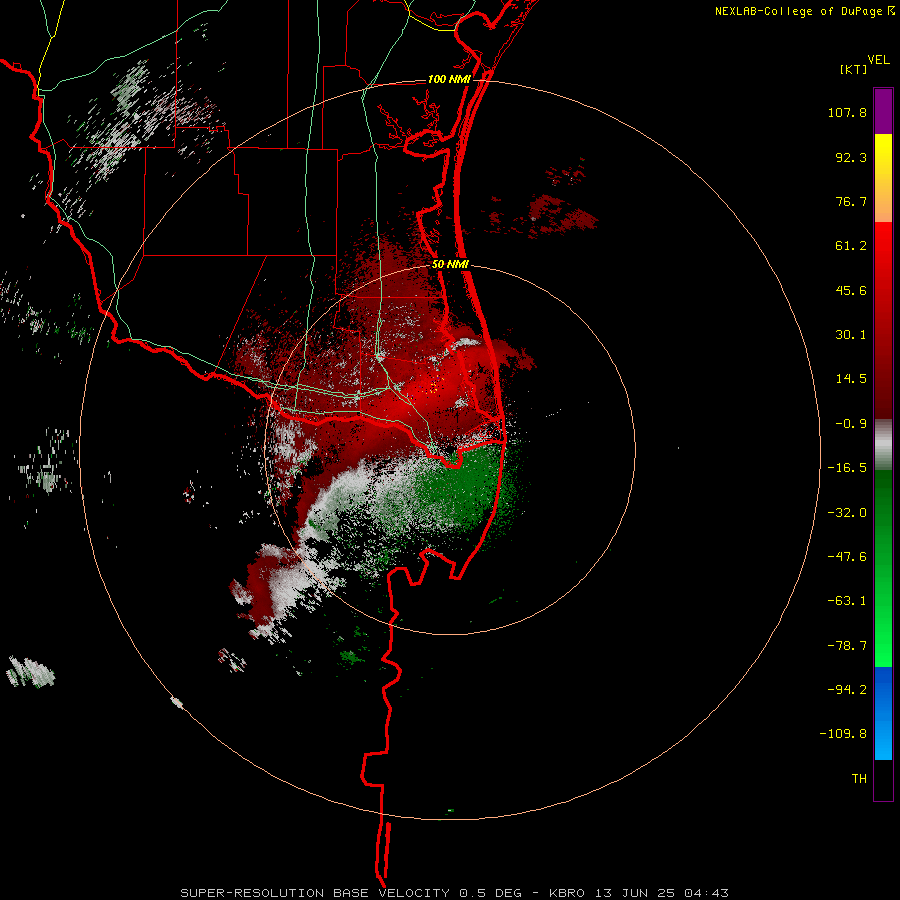This screenshot has height=900, width=900.
Task: Click the 76.7 velocity scale value
Action: [851, 201]
